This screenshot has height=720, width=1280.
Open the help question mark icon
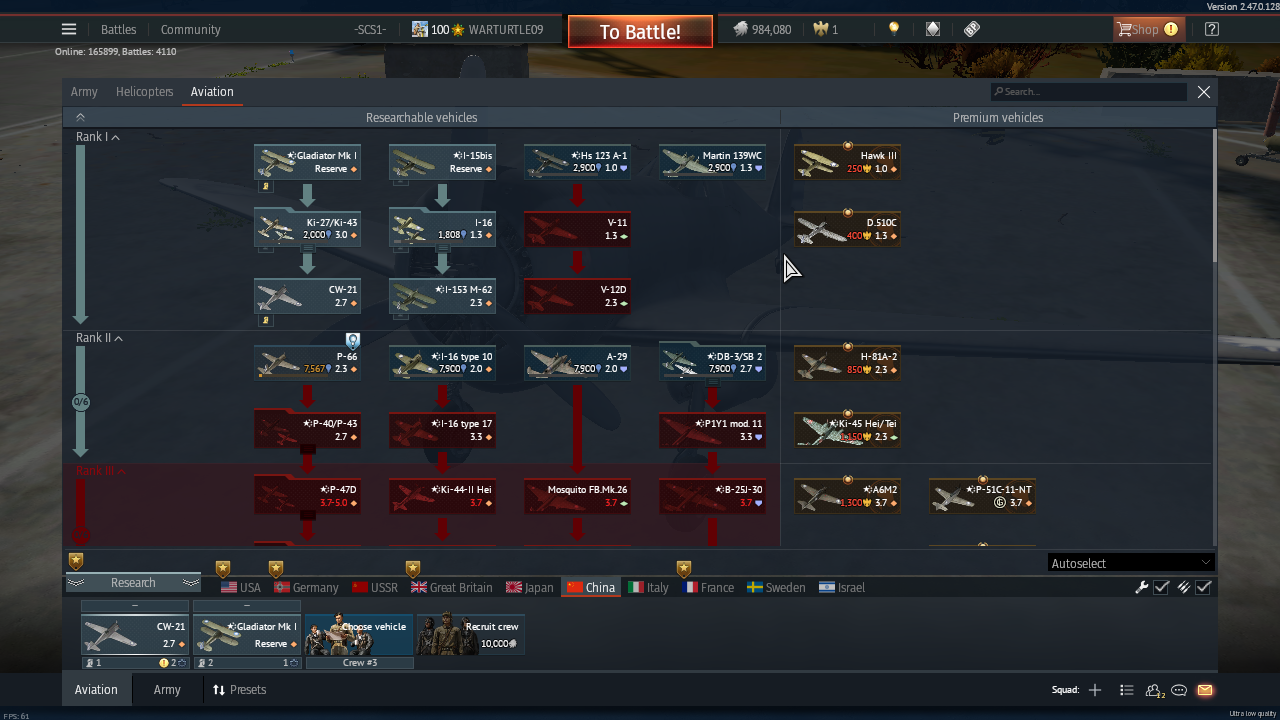pos(1212,29)
